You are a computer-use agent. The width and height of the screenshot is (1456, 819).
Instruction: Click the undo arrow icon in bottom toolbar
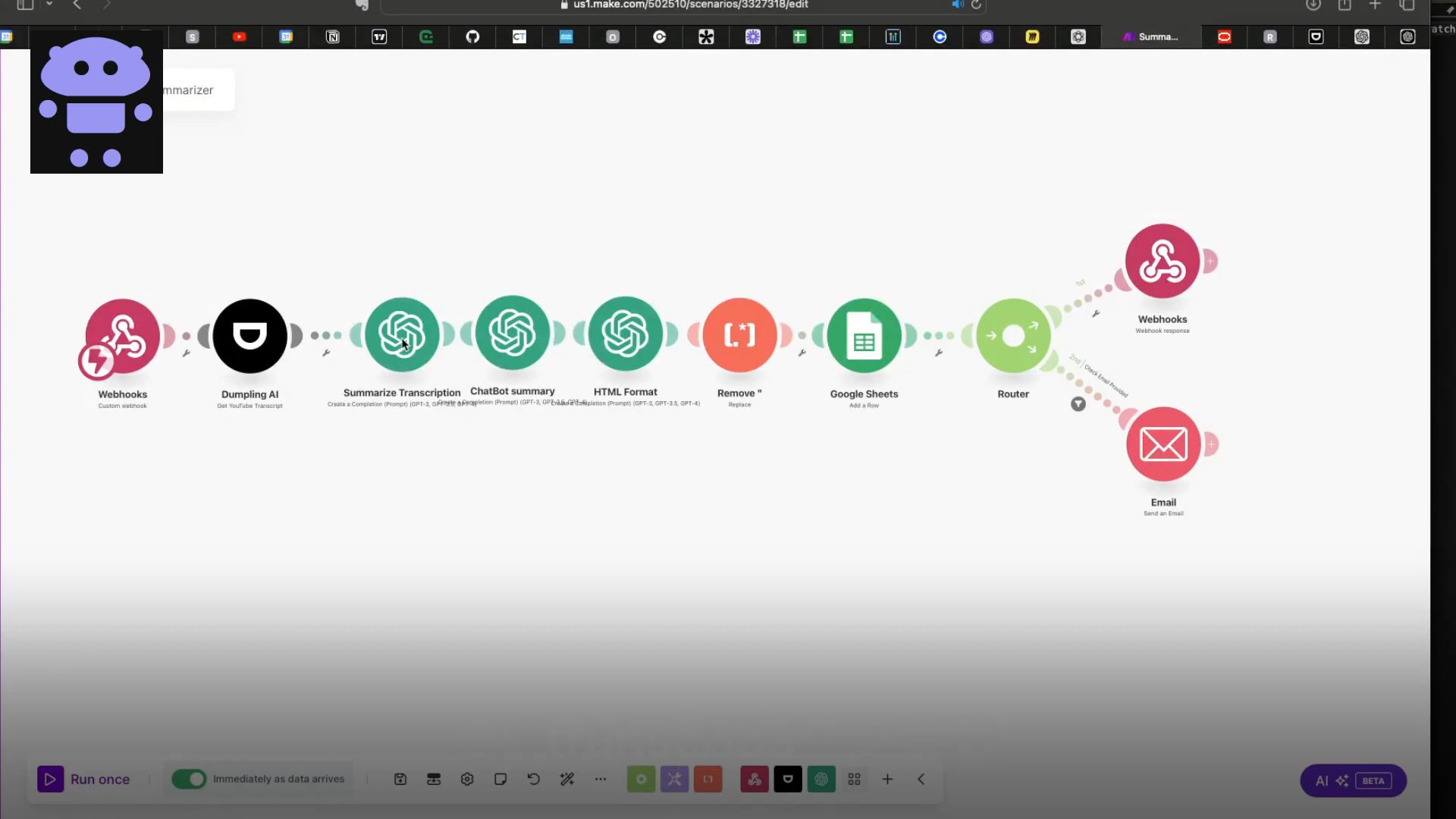[534, 779]
